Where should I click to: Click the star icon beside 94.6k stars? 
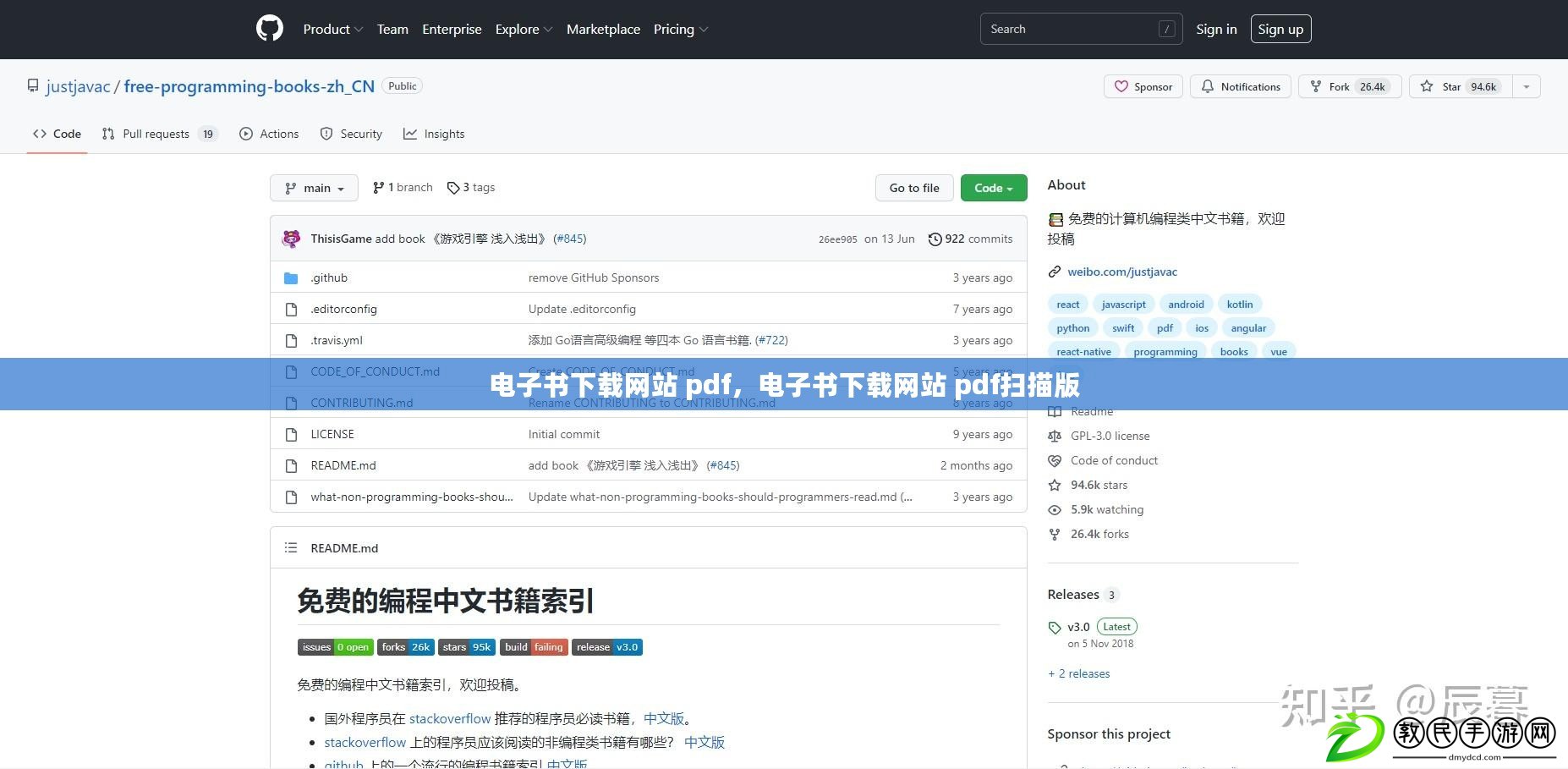(x=1055, y=485)
